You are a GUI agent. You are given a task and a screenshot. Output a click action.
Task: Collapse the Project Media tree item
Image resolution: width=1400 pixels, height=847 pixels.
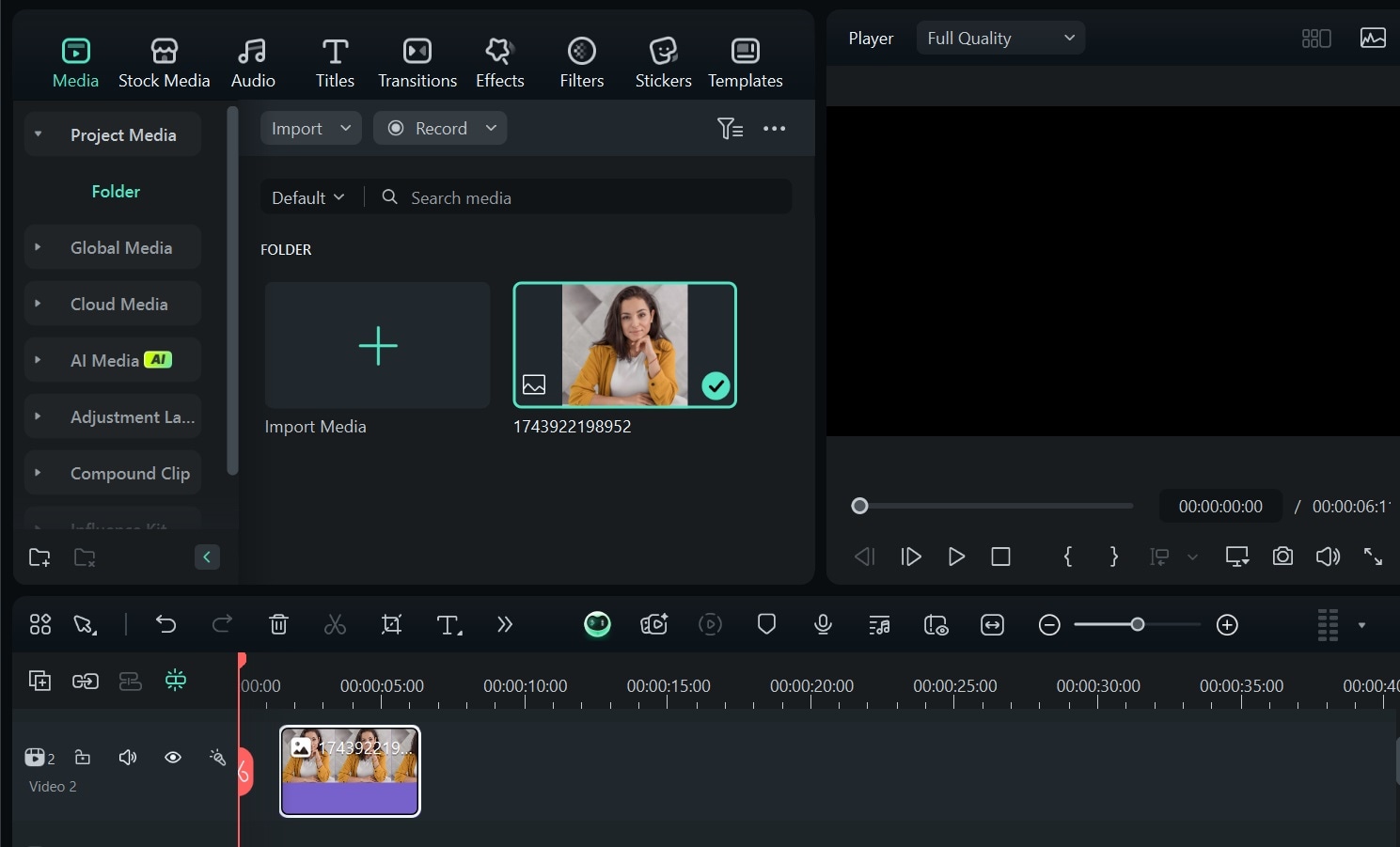coord(39,134)
